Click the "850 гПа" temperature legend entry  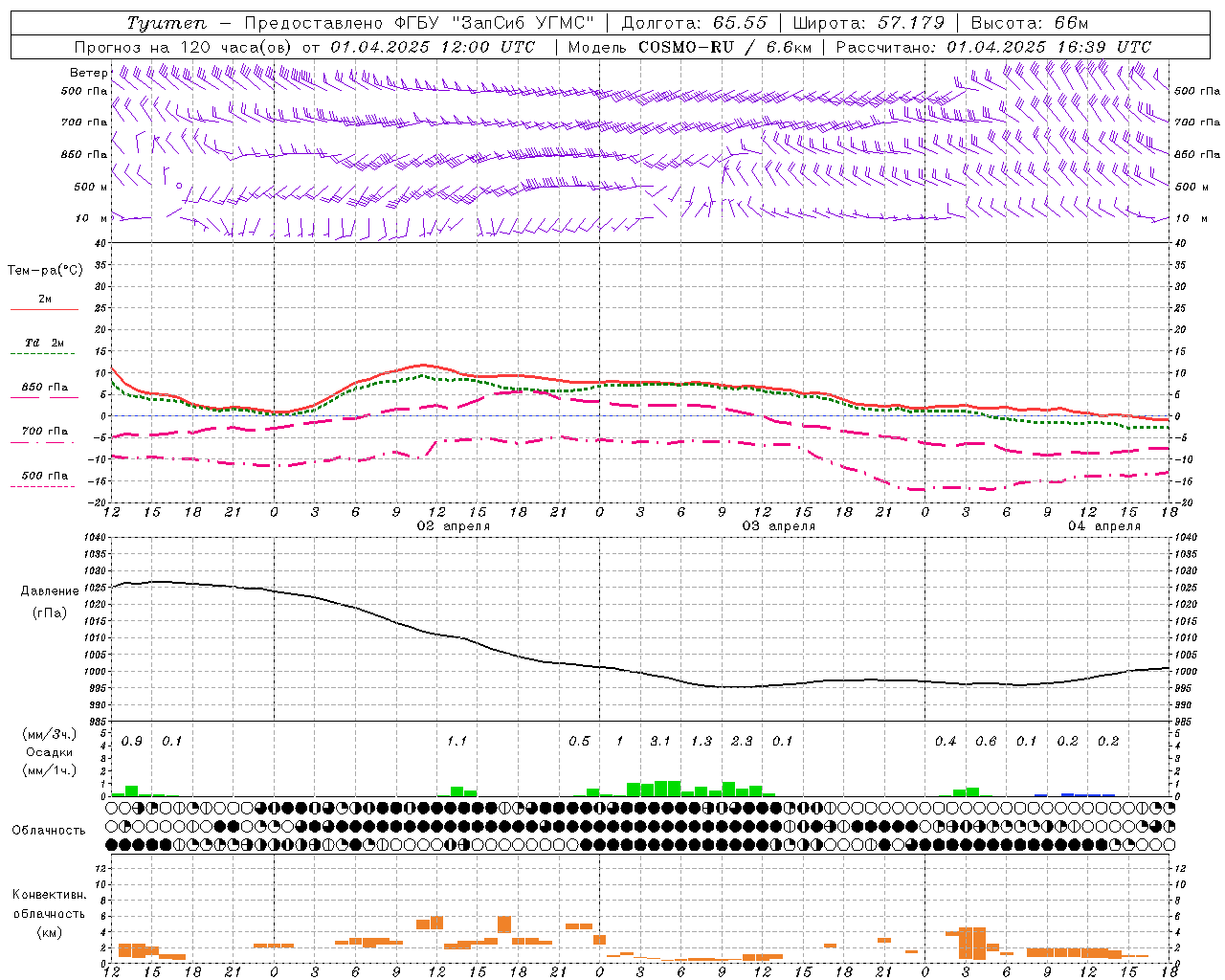point(45,388)
